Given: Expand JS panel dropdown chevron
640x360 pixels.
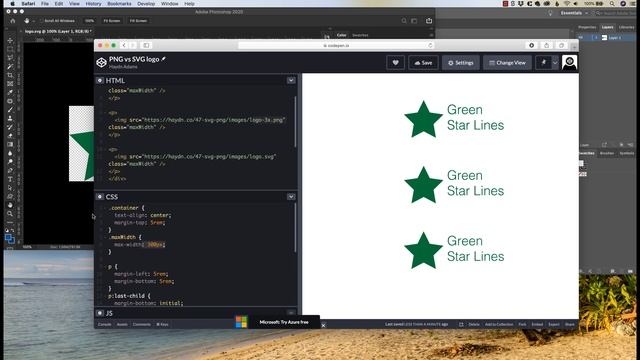Looking at the screenshot, I should (291, 313).
